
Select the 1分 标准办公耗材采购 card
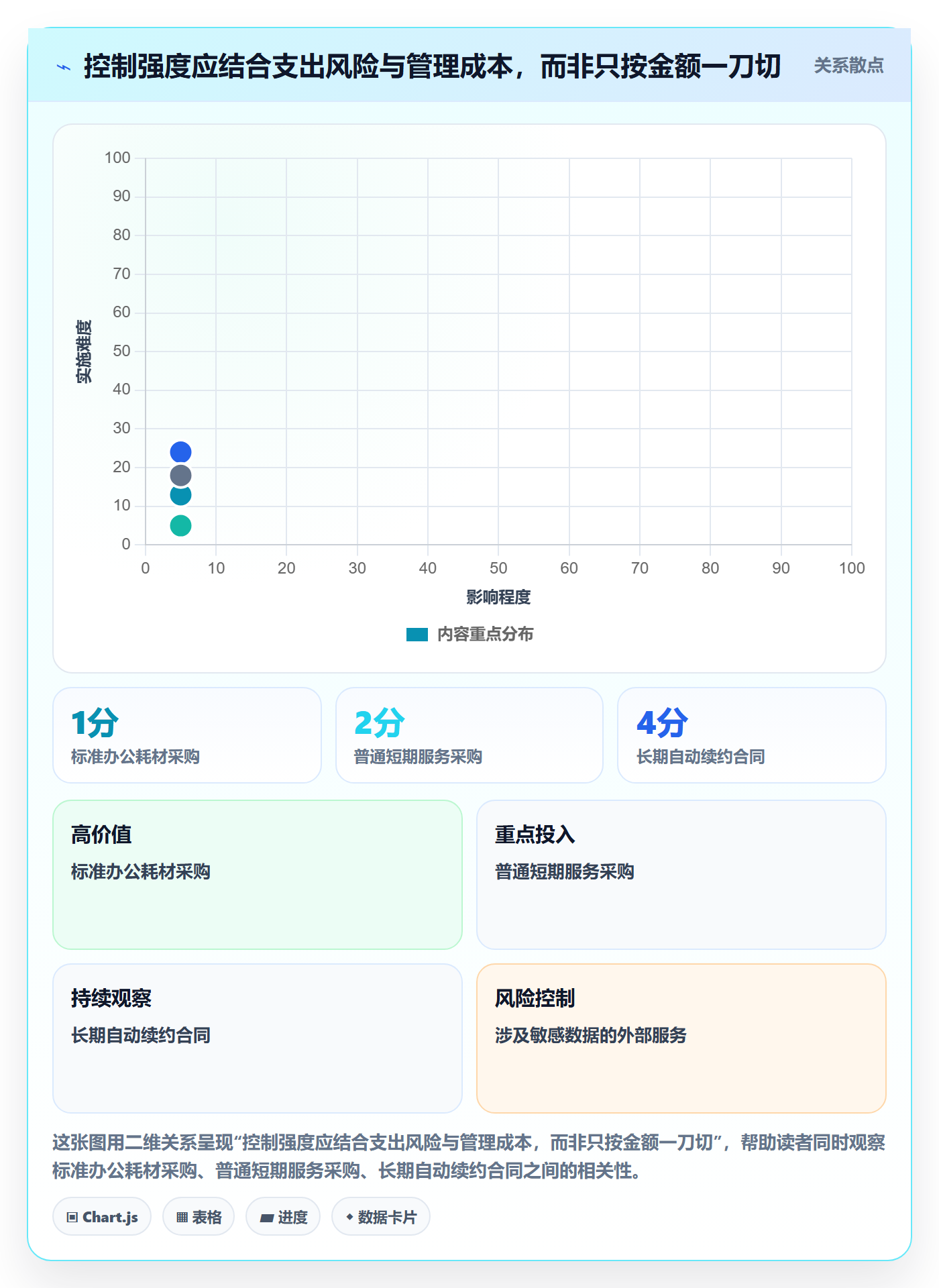pyautogui.click(x=187, y=735)
